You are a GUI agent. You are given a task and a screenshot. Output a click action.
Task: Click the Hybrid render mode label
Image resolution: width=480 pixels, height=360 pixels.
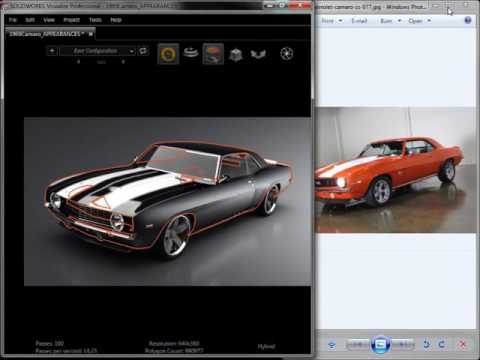266,347
